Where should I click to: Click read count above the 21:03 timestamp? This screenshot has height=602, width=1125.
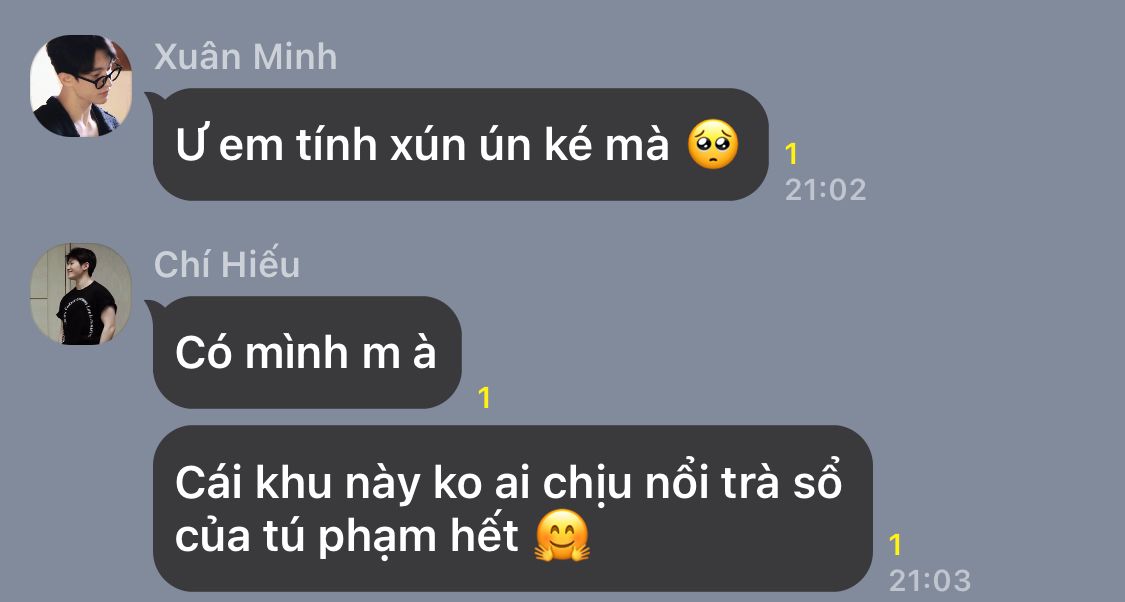pos(895,545)
